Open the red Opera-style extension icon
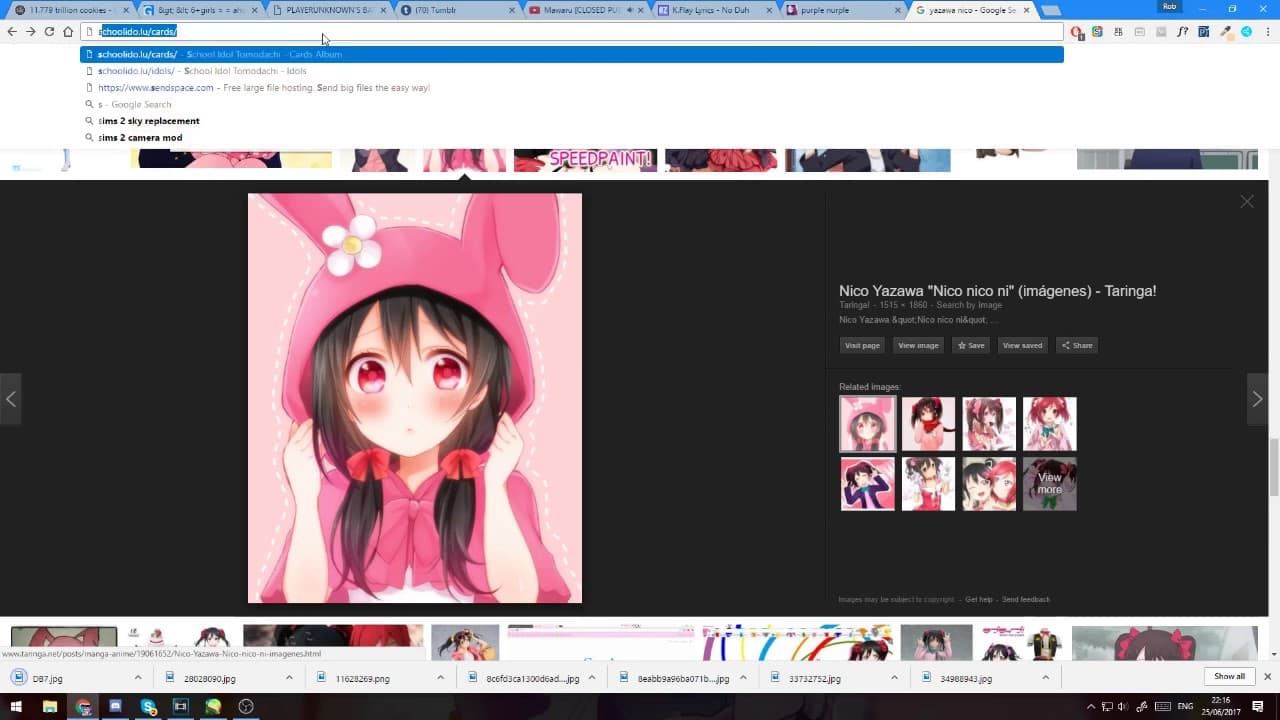 tap(1077, 32)
